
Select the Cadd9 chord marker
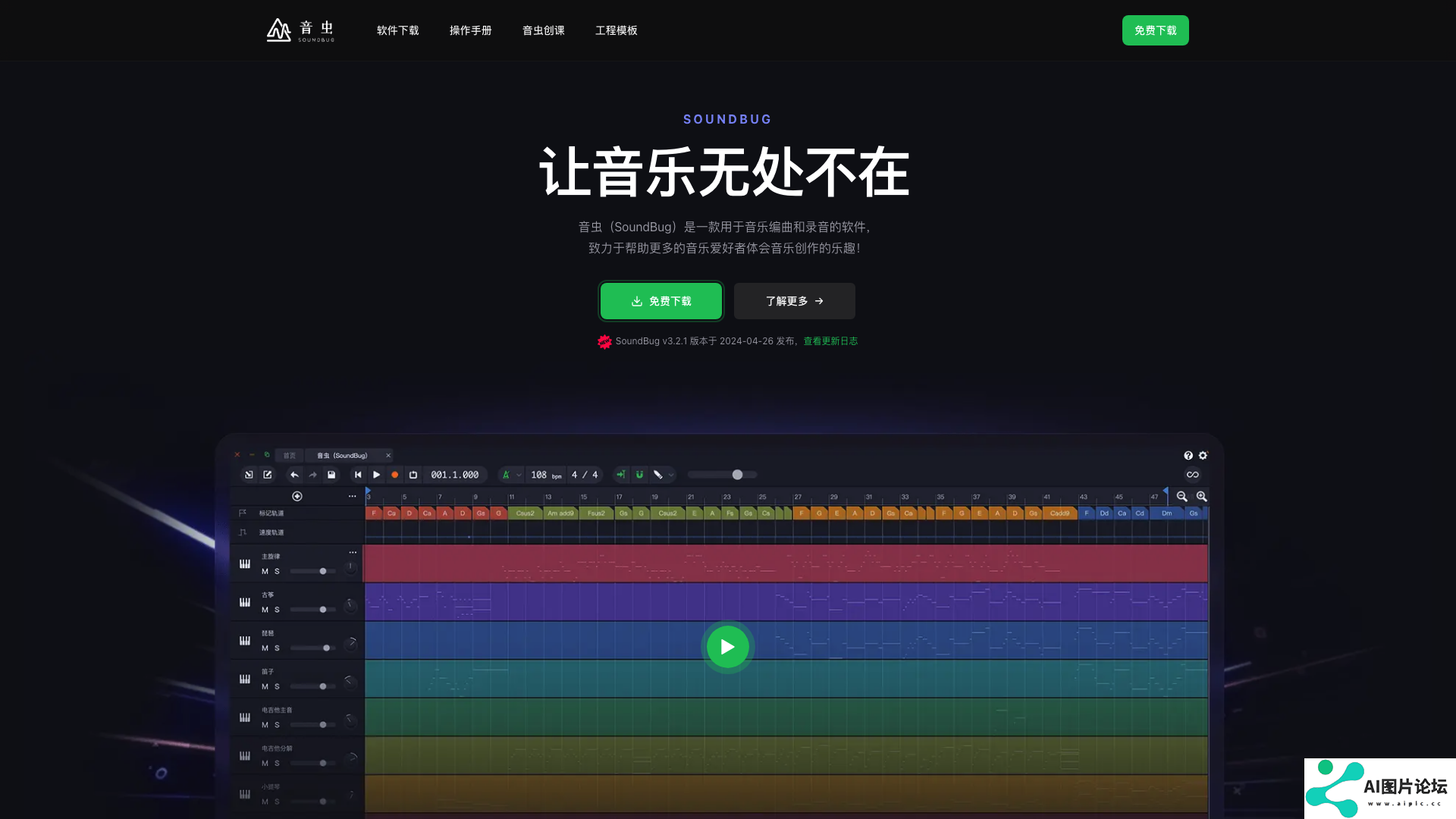click(1059, 513)
